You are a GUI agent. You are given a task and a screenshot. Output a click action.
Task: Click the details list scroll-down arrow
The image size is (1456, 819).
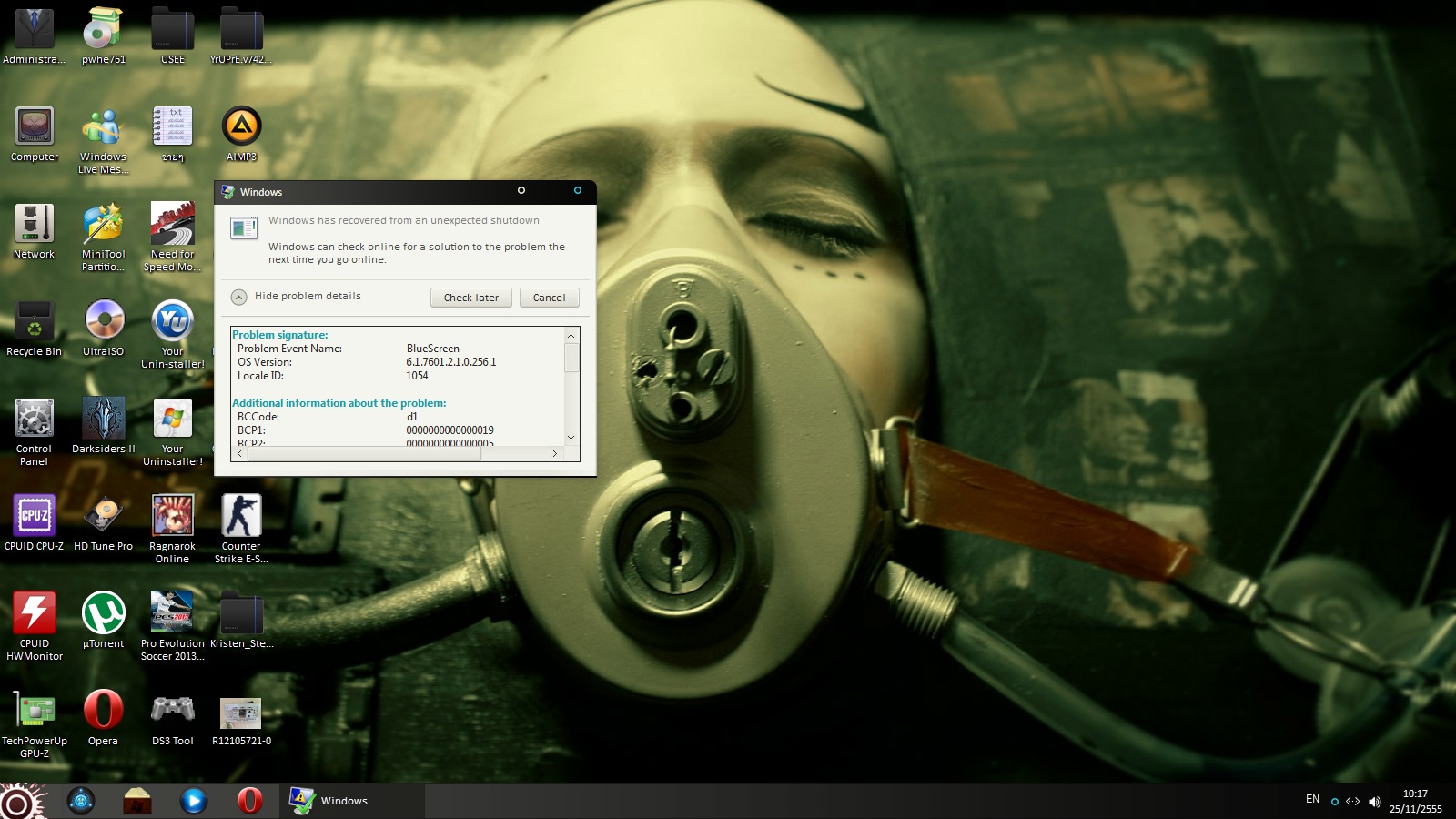point(571,438)
